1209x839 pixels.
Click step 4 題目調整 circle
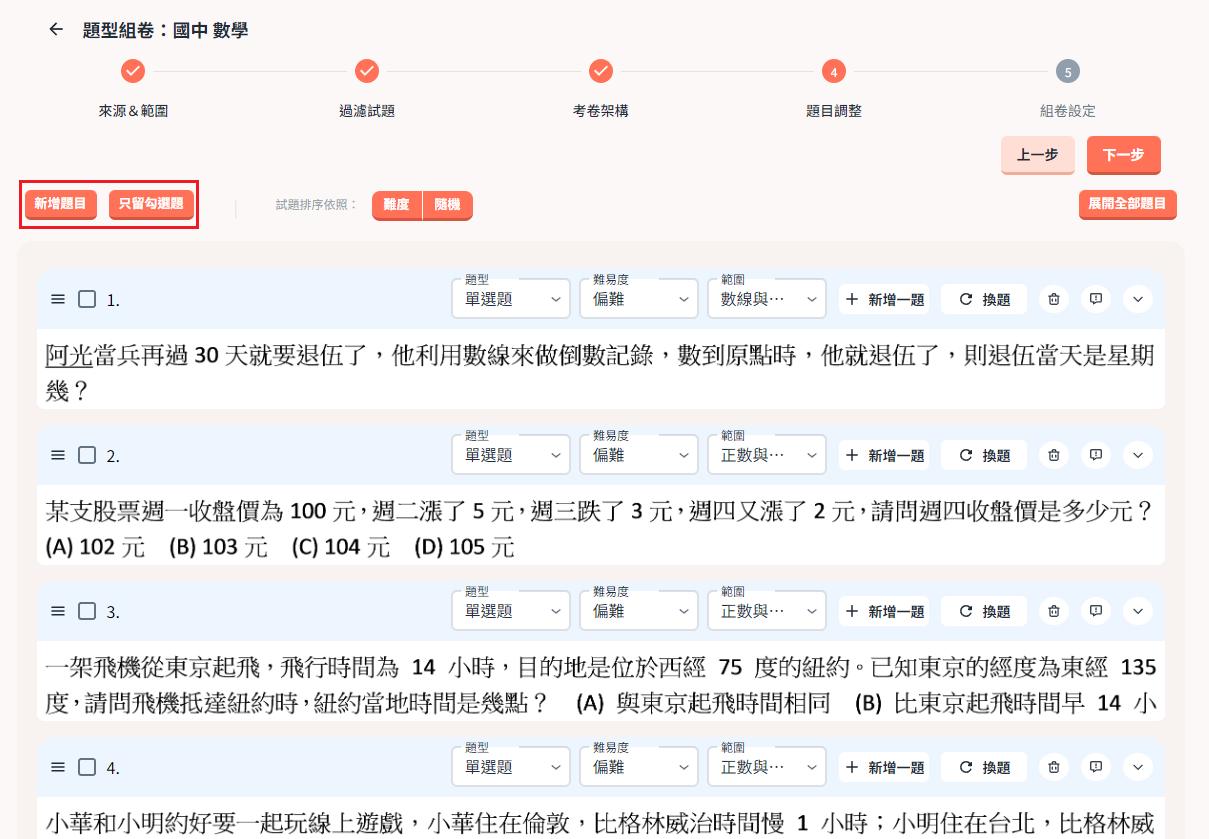(x=834, y=71)
